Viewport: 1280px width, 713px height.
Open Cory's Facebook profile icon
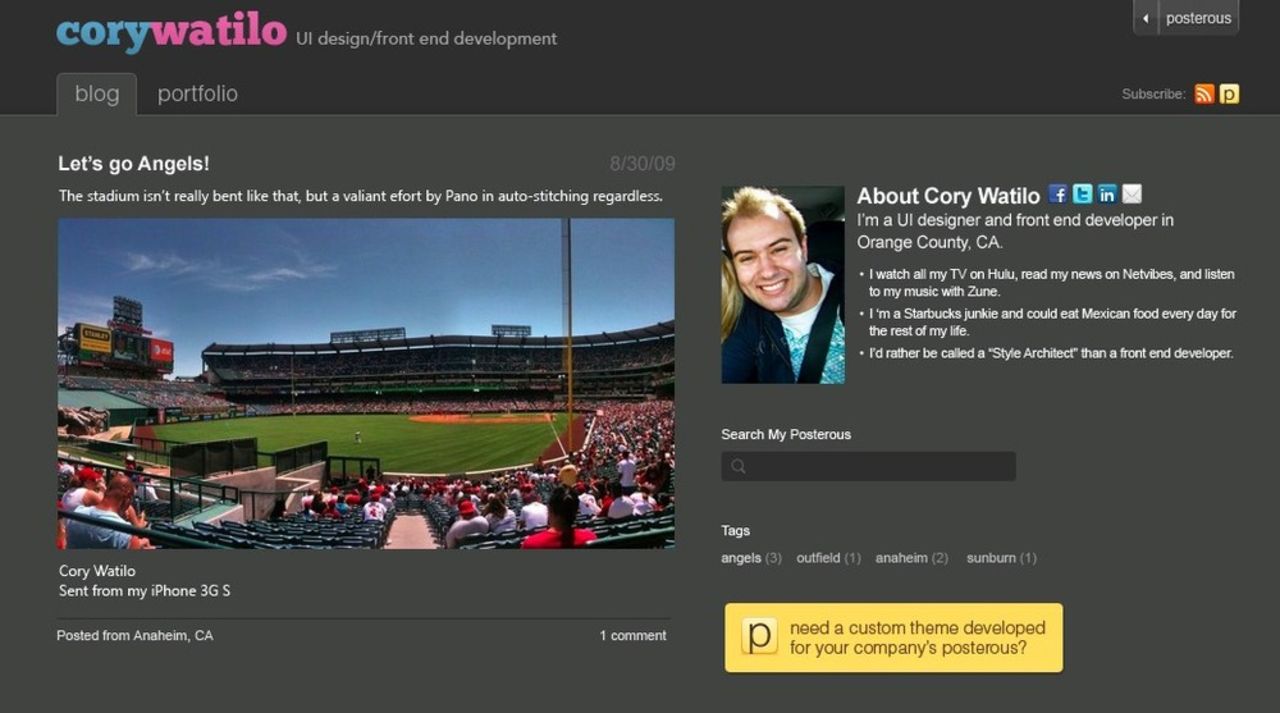[1058, 194]
